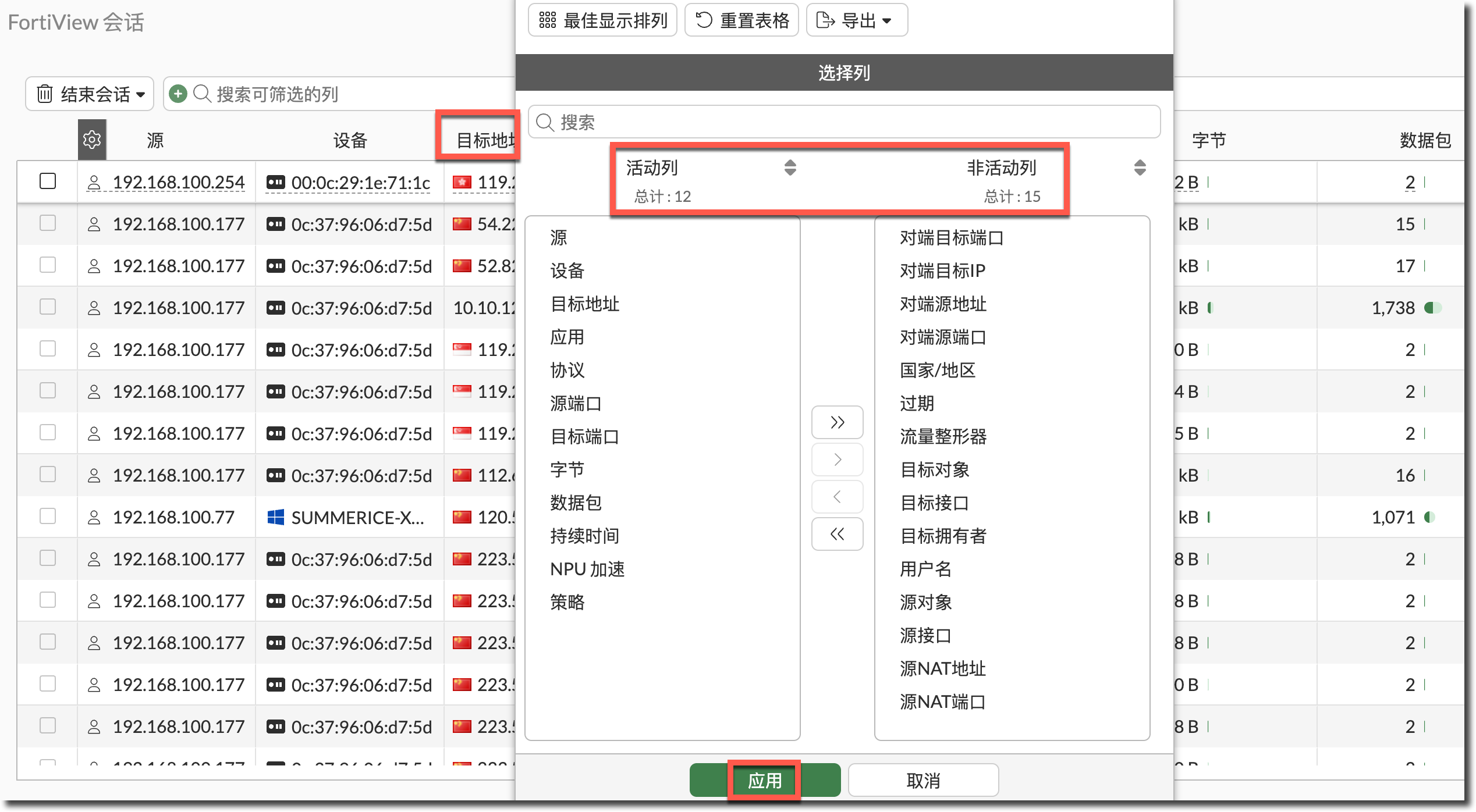Select 国家/地区 in the inactive columns list

coord(937,370)
